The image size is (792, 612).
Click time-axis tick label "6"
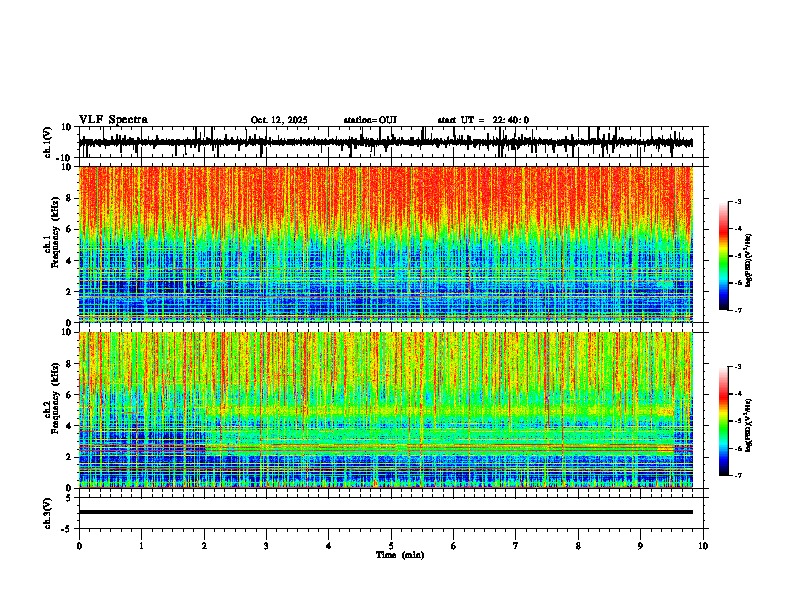pyautogui.click(x=454, y=545)
